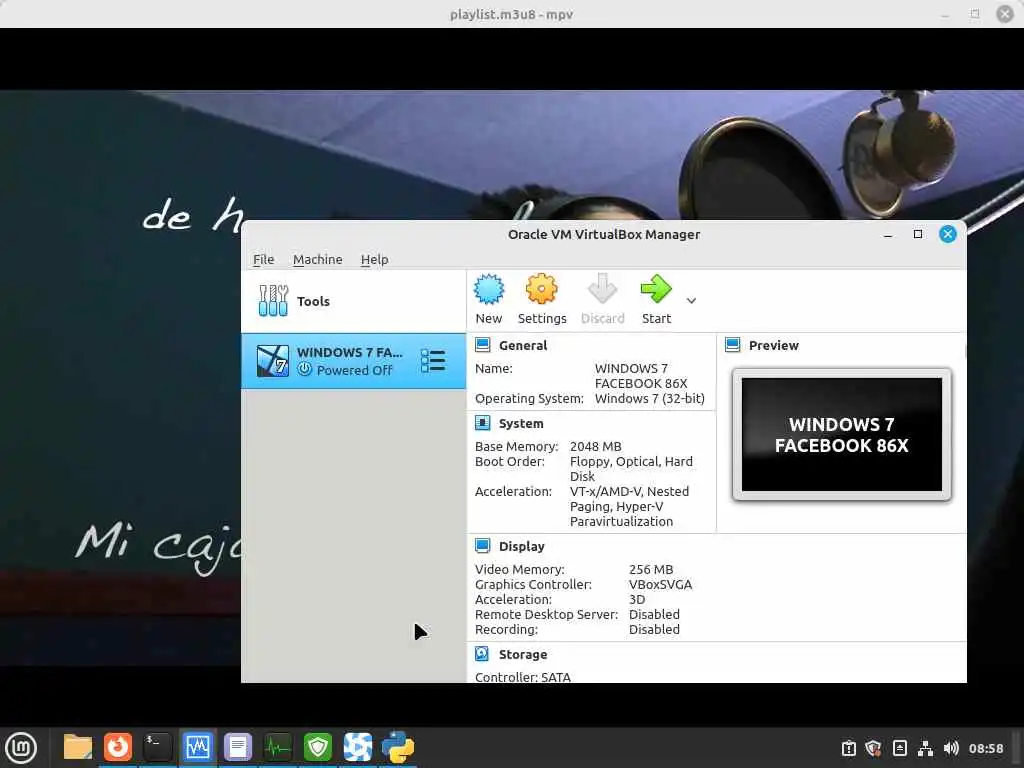
Task: Open the system monitor taskbar icon
Action: pyautogui.click(x=278, y=747)
